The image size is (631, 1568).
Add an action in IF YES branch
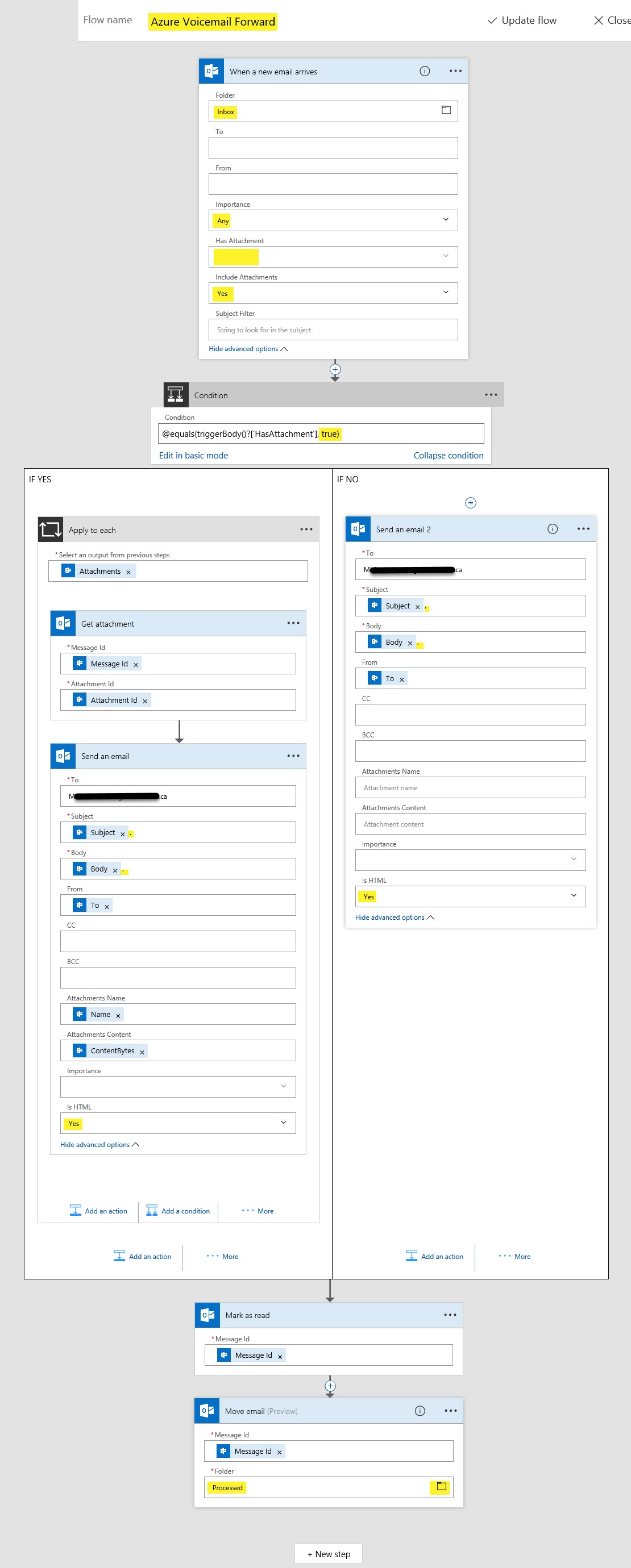click(x=143, y=1256)
